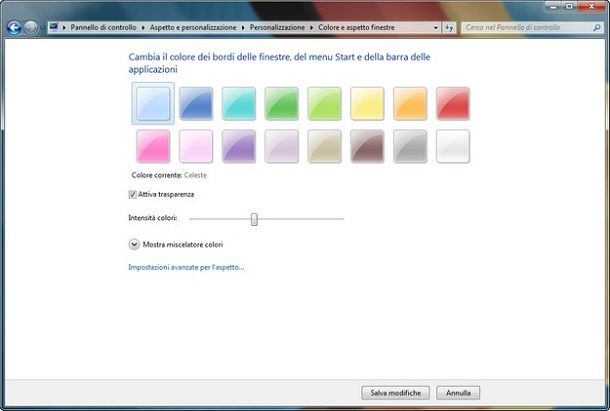Choose the red color swatch
610x411 pixels.
coord(453,103)
